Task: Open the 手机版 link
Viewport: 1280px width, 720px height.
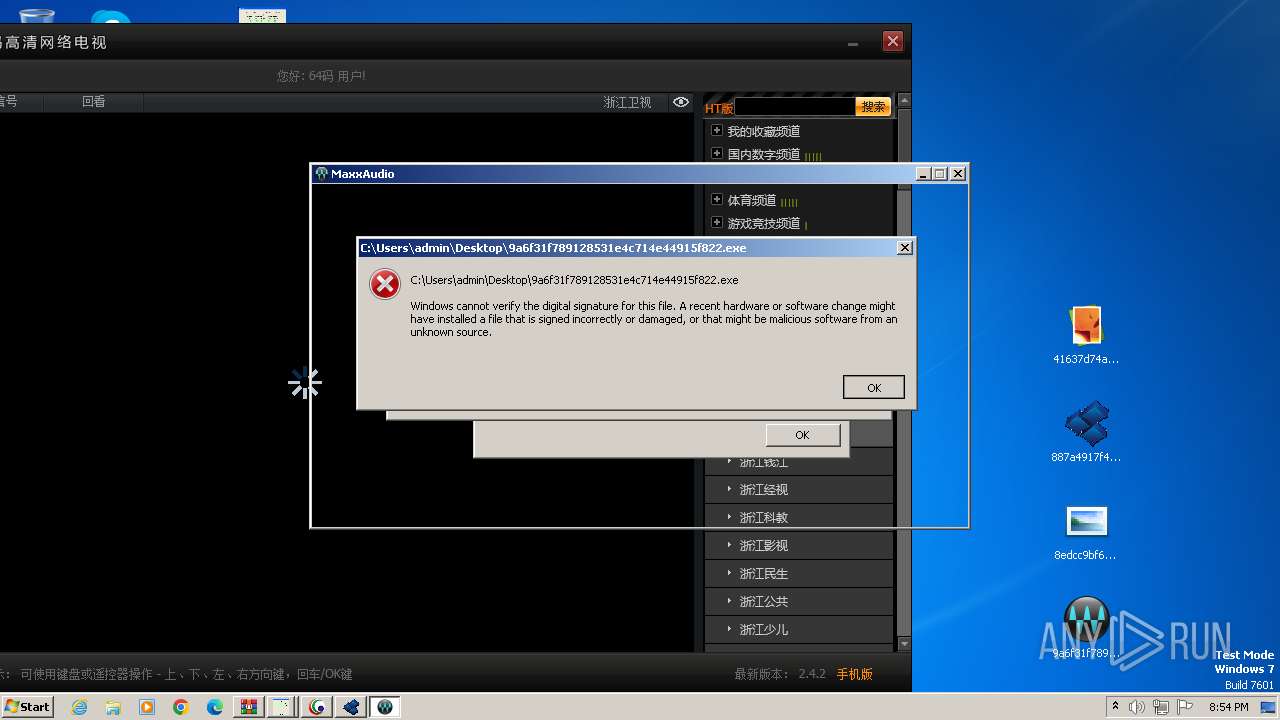Action: coord(855,674)
